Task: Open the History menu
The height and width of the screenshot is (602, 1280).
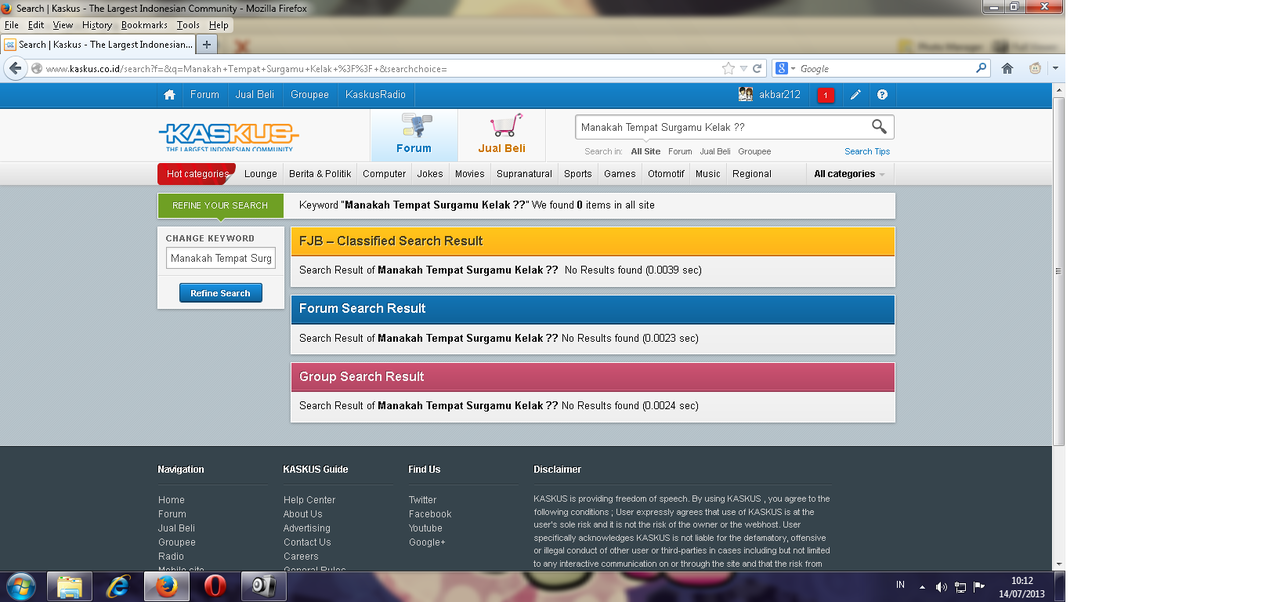Action: (97, 25)
